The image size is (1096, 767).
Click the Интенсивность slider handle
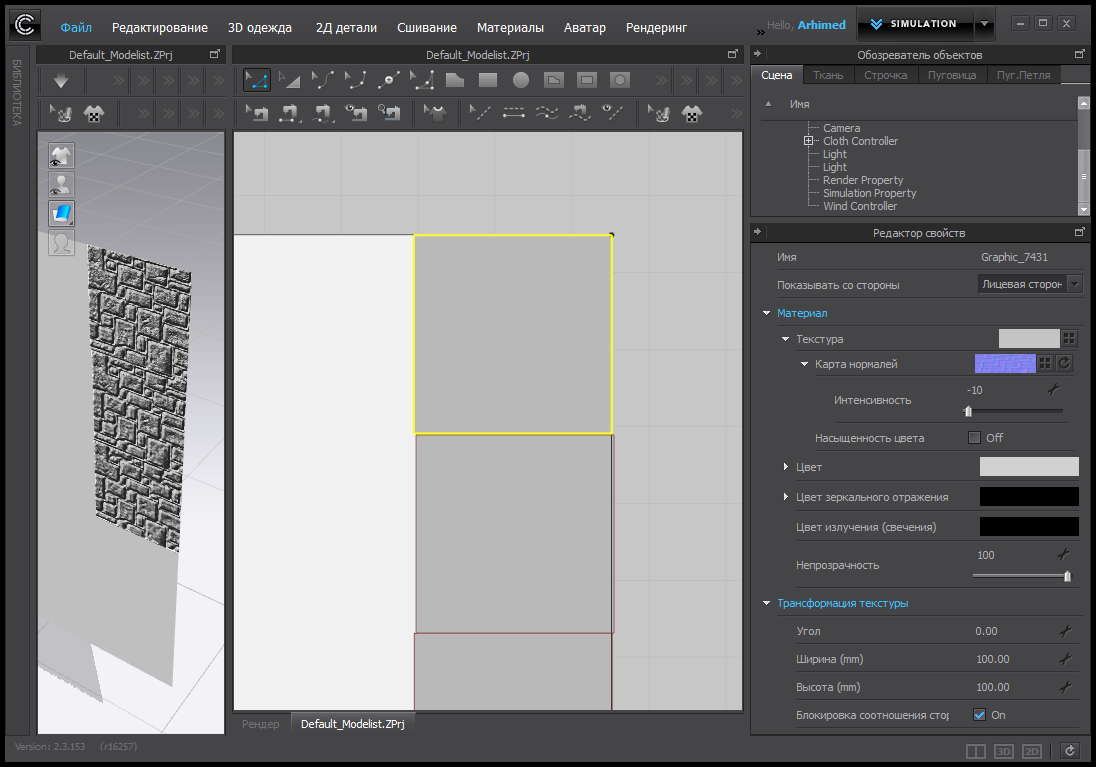pos(968,411)
